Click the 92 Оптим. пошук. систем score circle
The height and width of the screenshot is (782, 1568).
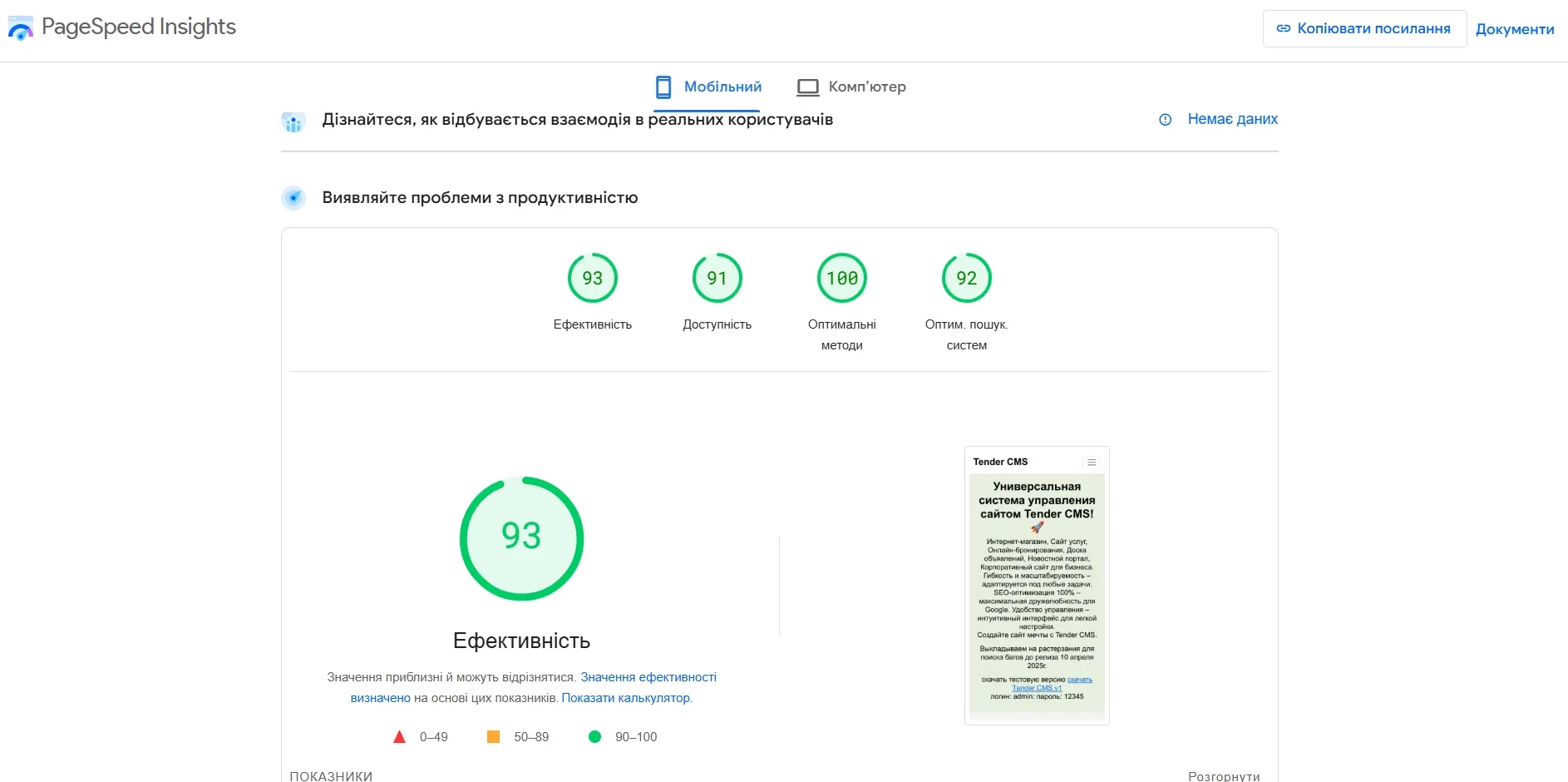(966, 278)
